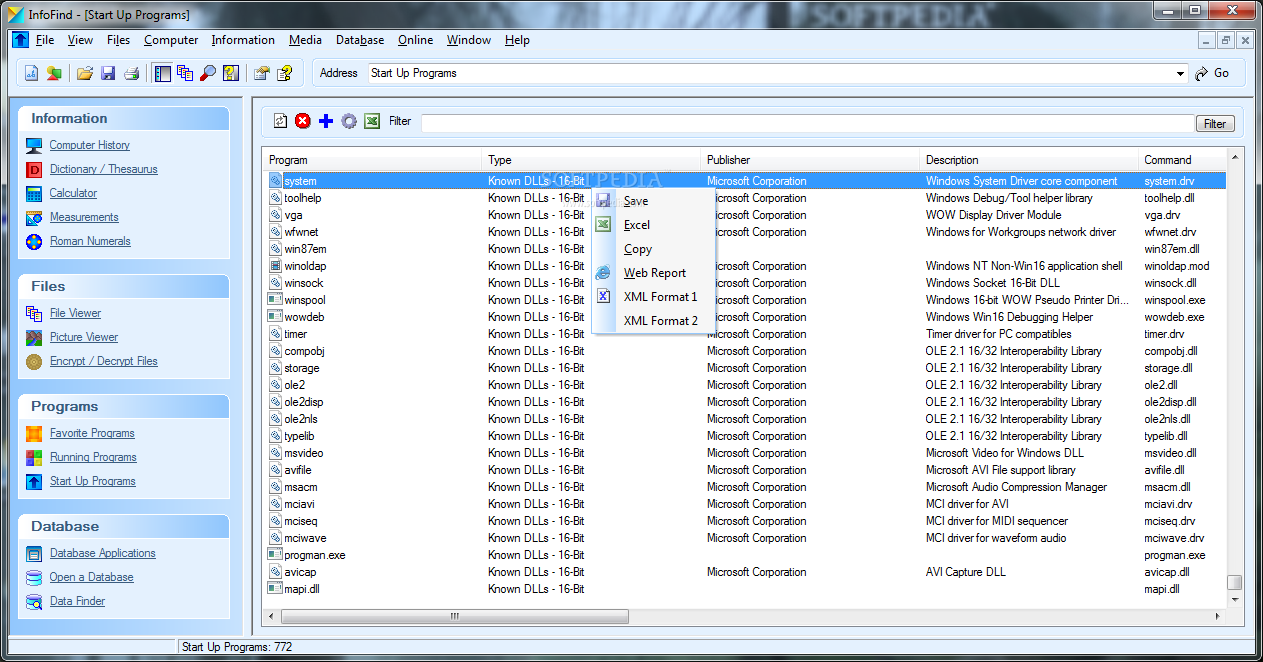Choose Save from the context menu
Viewport: 1263px width, 662px height.
tap(654, 201)
